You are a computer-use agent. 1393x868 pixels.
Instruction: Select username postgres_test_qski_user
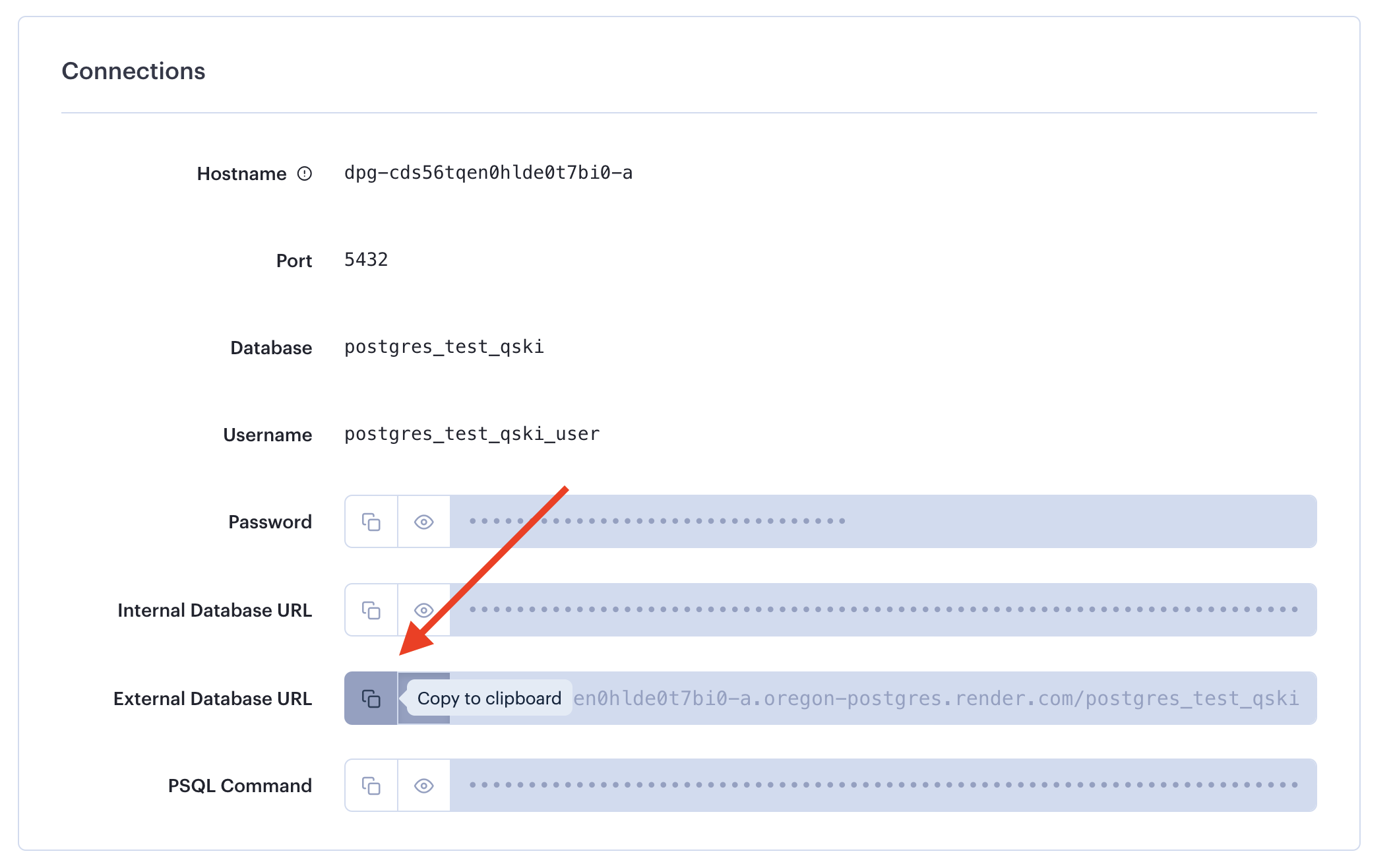coord(472,435)
